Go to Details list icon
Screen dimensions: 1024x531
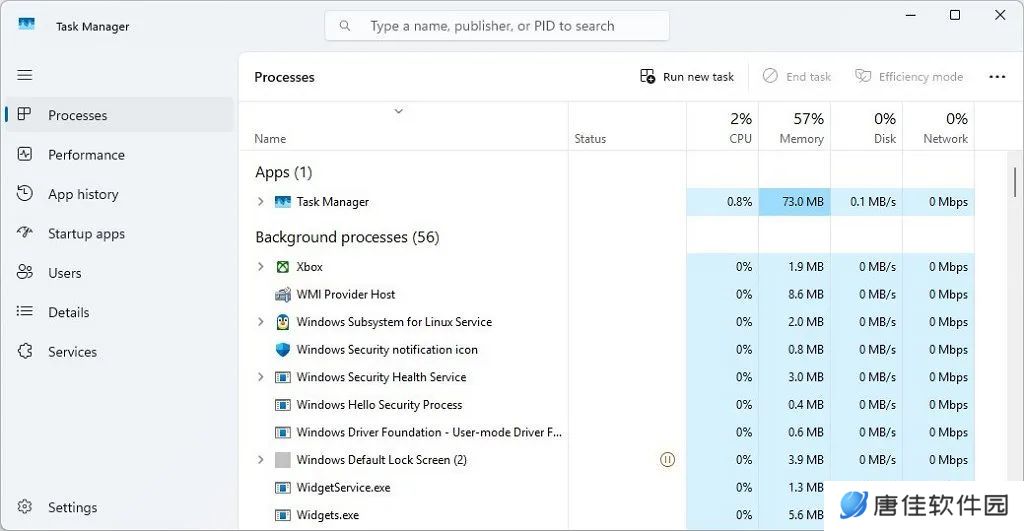coord(25,312)
